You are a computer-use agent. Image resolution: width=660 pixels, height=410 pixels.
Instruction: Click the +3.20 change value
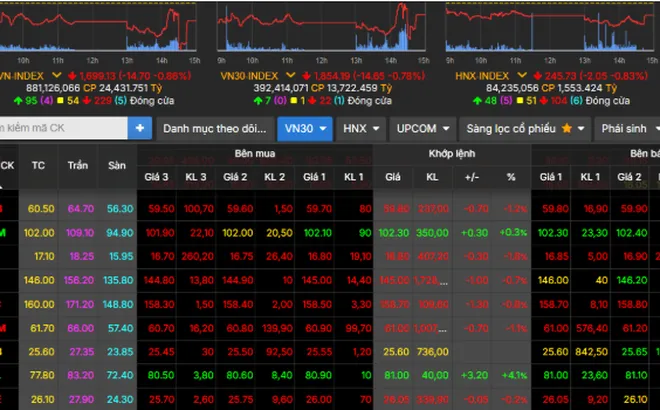(474, 375)
